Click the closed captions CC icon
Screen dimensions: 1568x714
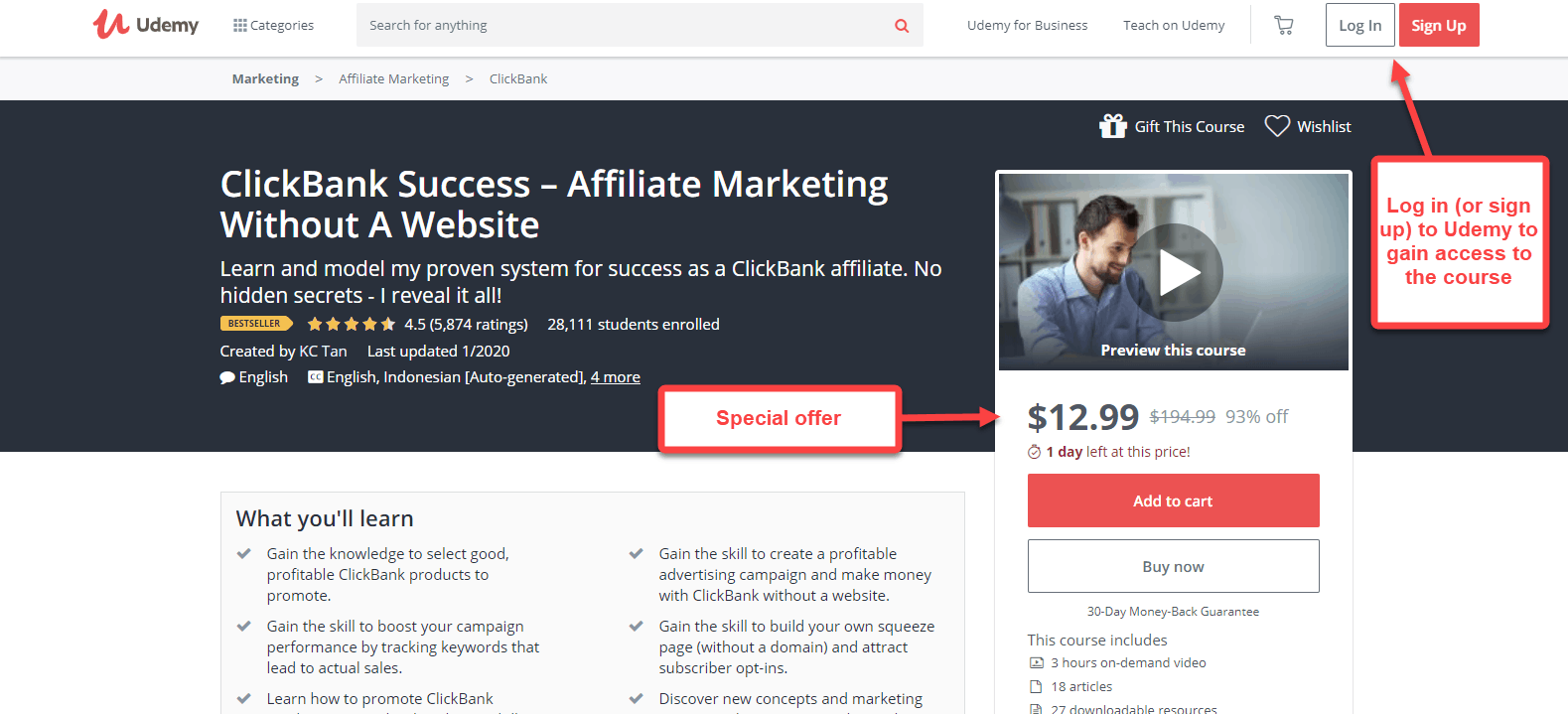tap(316, 377)
